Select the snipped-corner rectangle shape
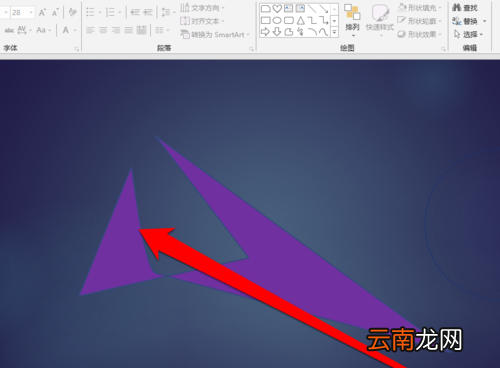 265,8
